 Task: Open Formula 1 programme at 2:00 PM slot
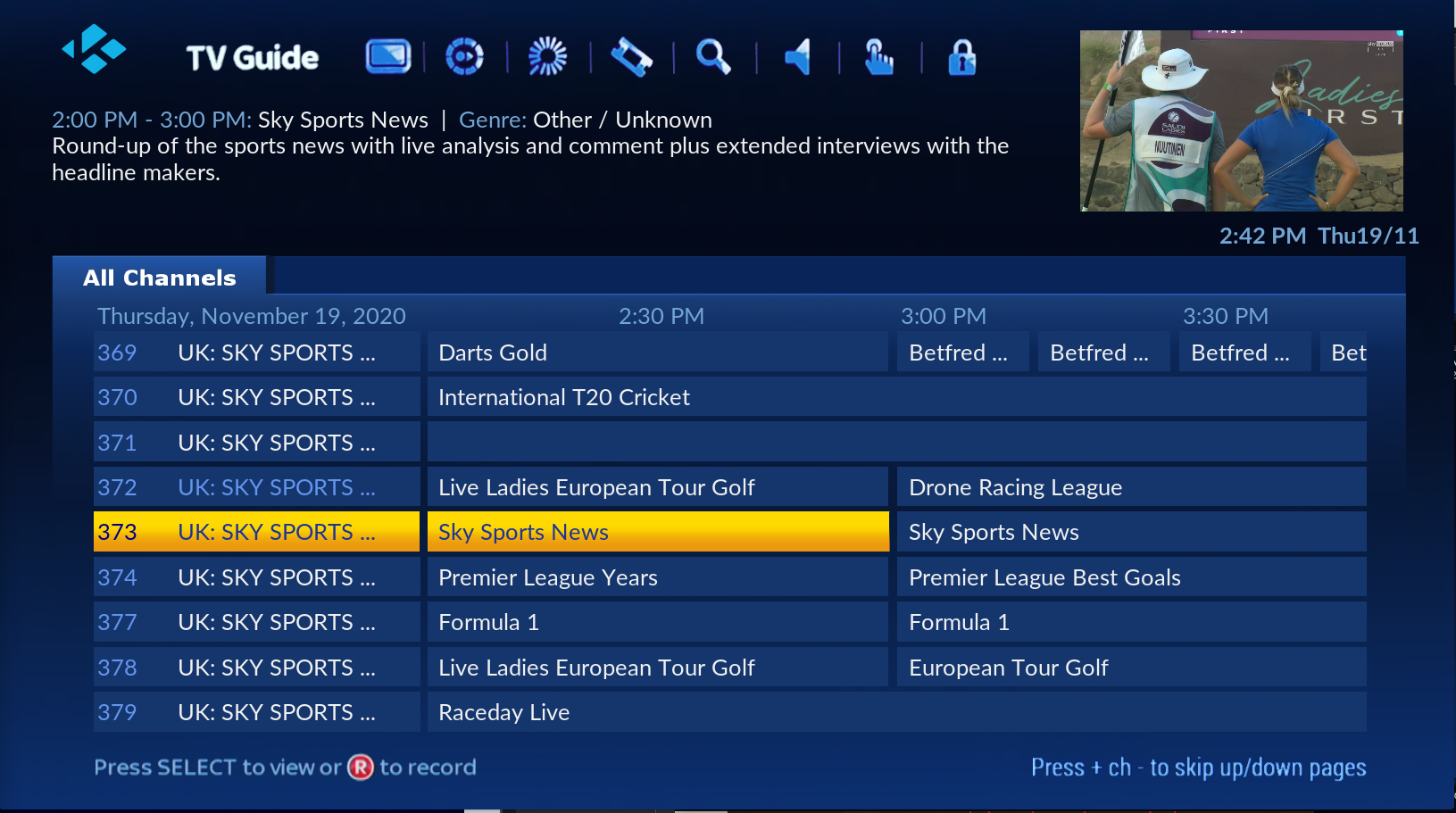coord(658,622)
